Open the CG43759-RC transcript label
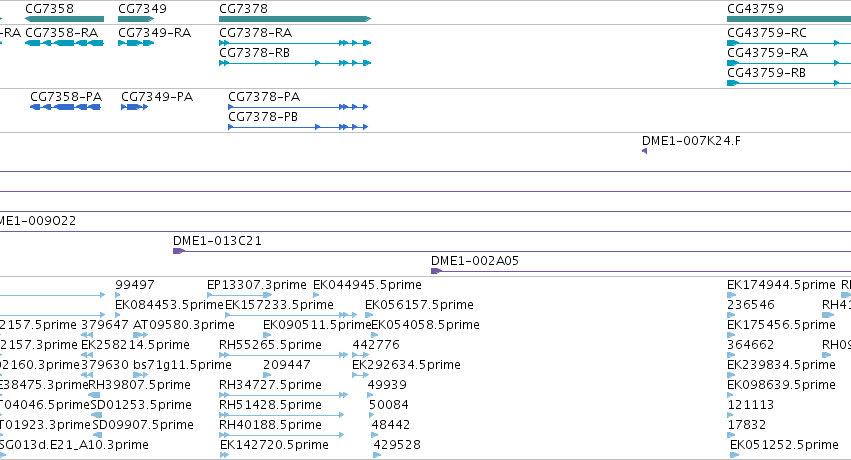This screenshot has width=851, height=460. 766,33
